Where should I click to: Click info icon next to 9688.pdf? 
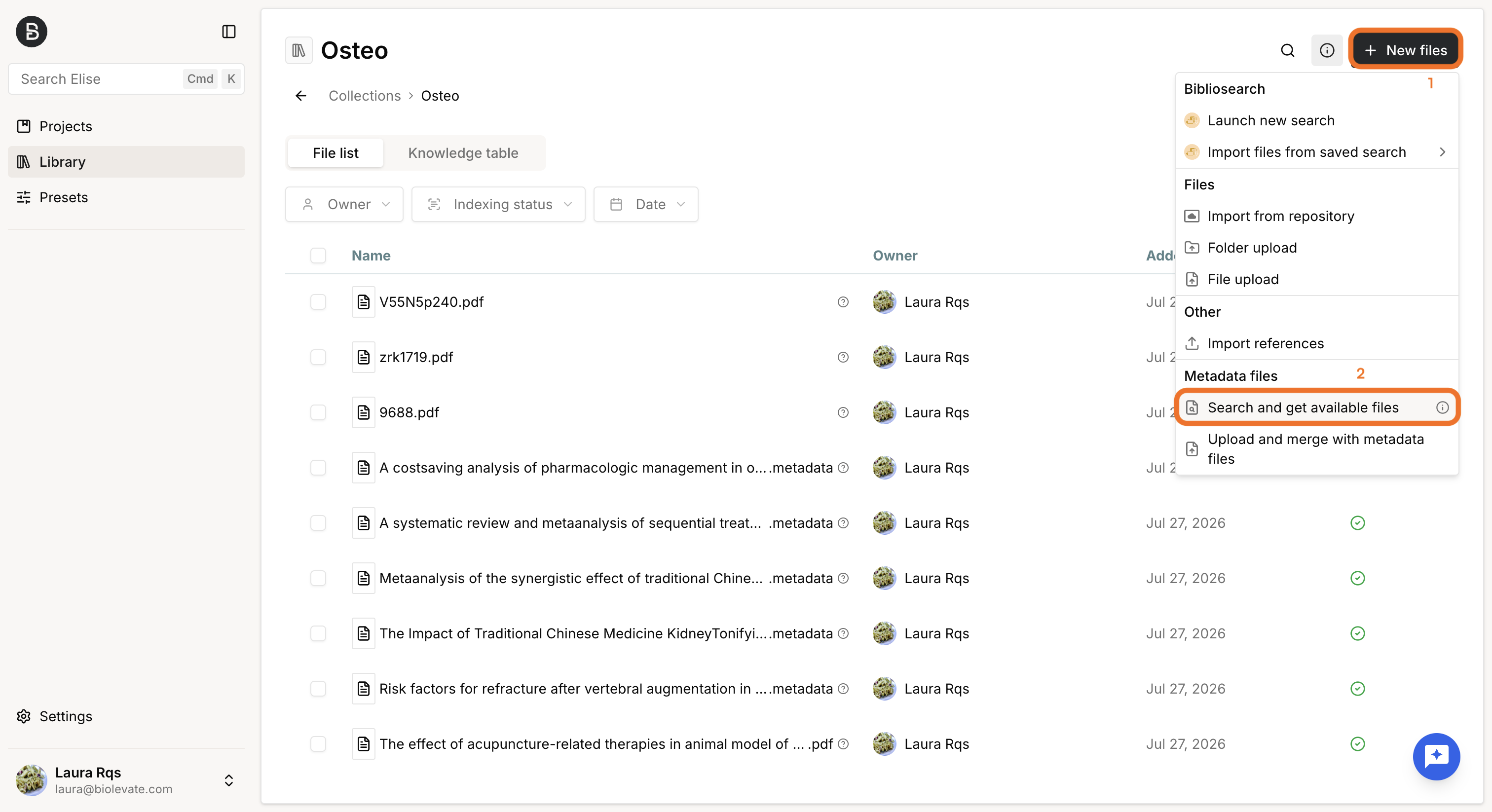point(843,412)
